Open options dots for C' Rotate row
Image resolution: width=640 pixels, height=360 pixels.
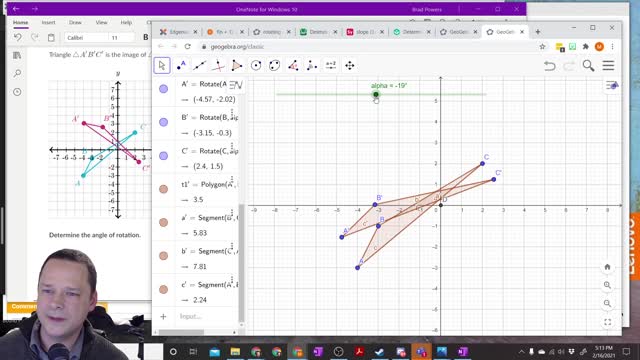232,147
